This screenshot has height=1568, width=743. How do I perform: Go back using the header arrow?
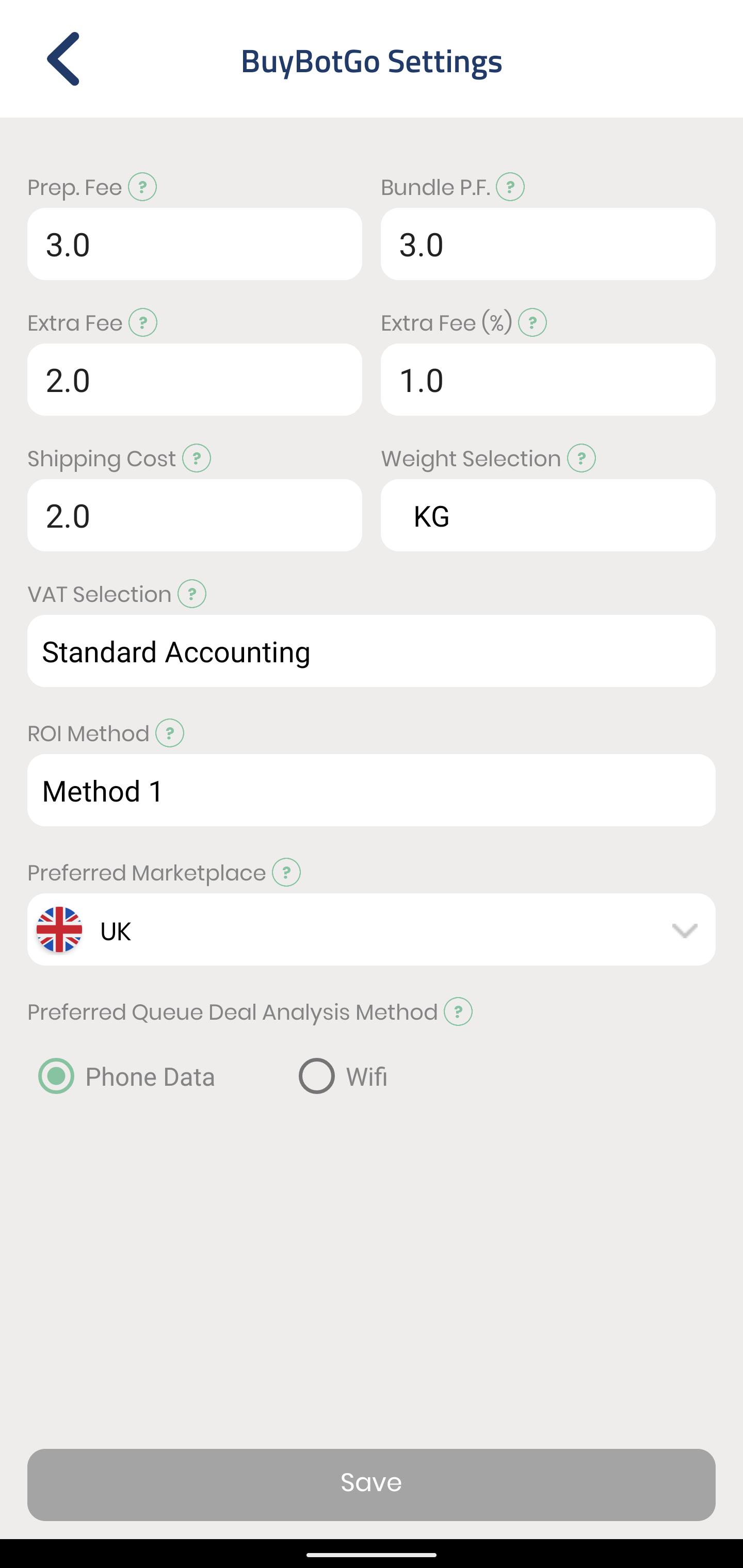point(63,59)
